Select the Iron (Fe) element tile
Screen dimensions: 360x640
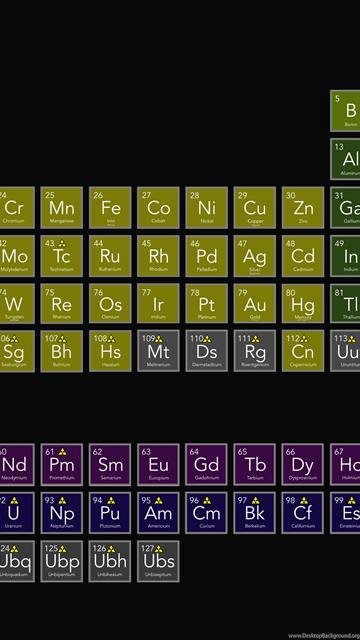(110, 207)
